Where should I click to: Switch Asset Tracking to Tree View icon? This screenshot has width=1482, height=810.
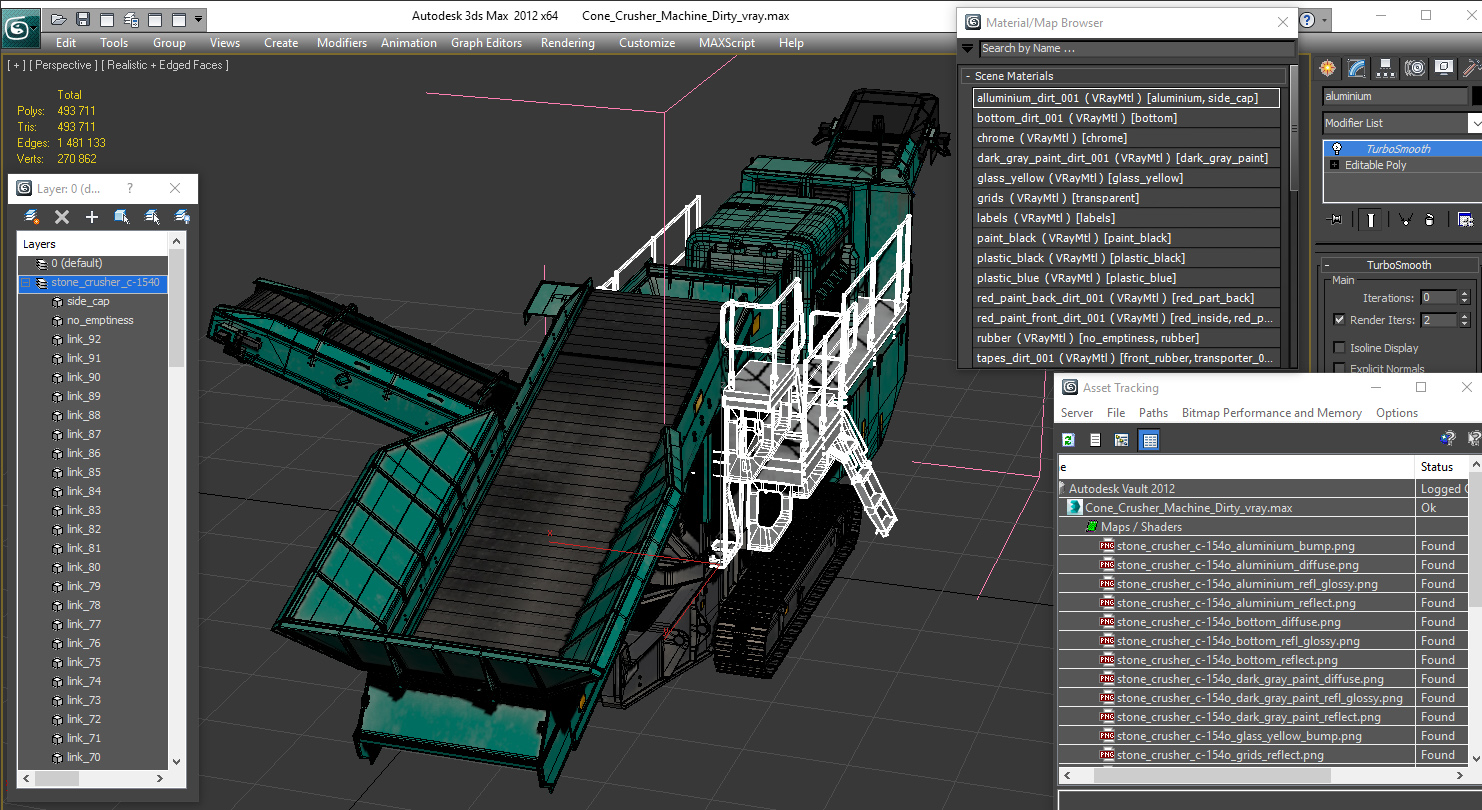pos(1122,440)
